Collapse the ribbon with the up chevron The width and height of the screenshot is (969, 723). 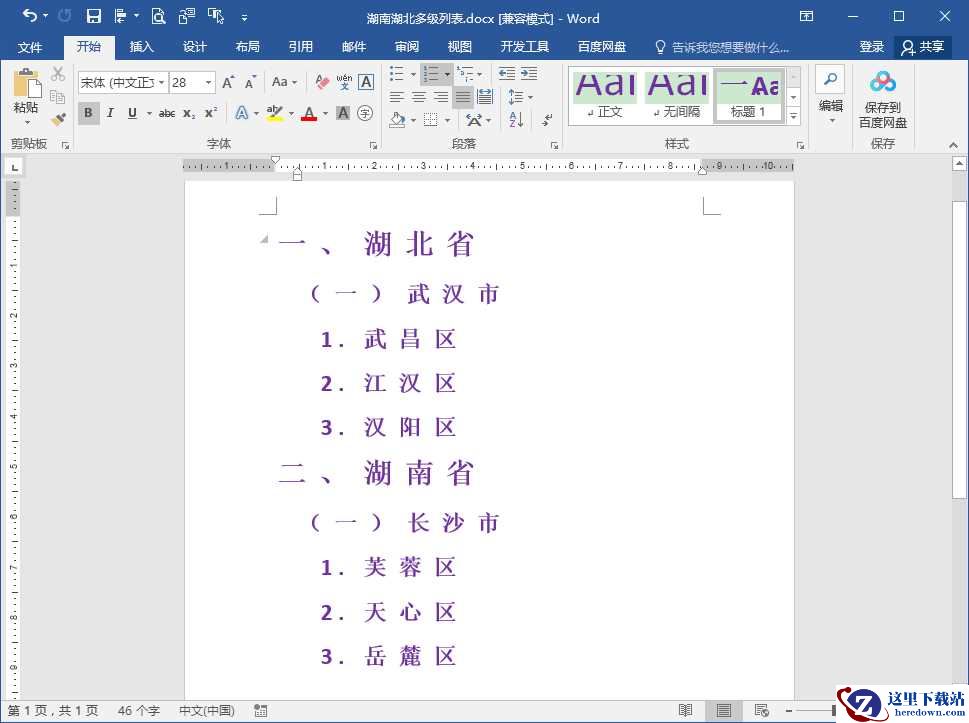pos(954,145)
